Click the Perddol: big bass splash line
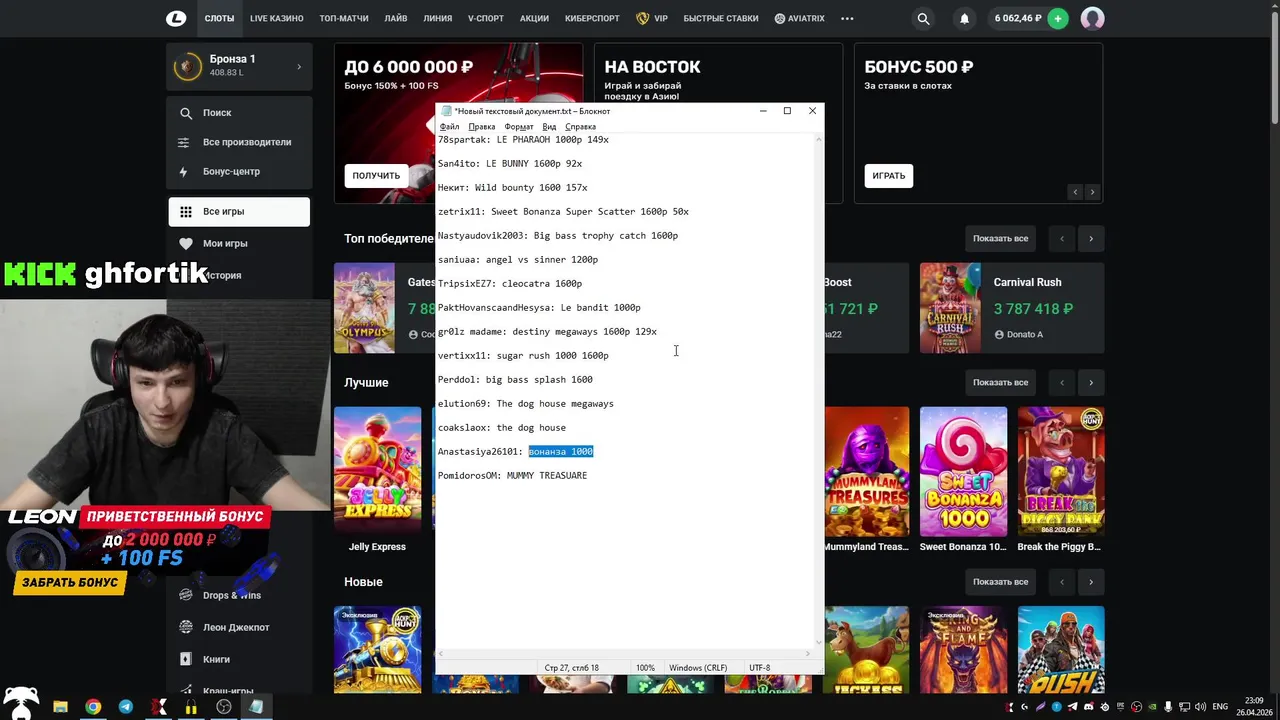The image size is (1280, 720). (515, 380)
